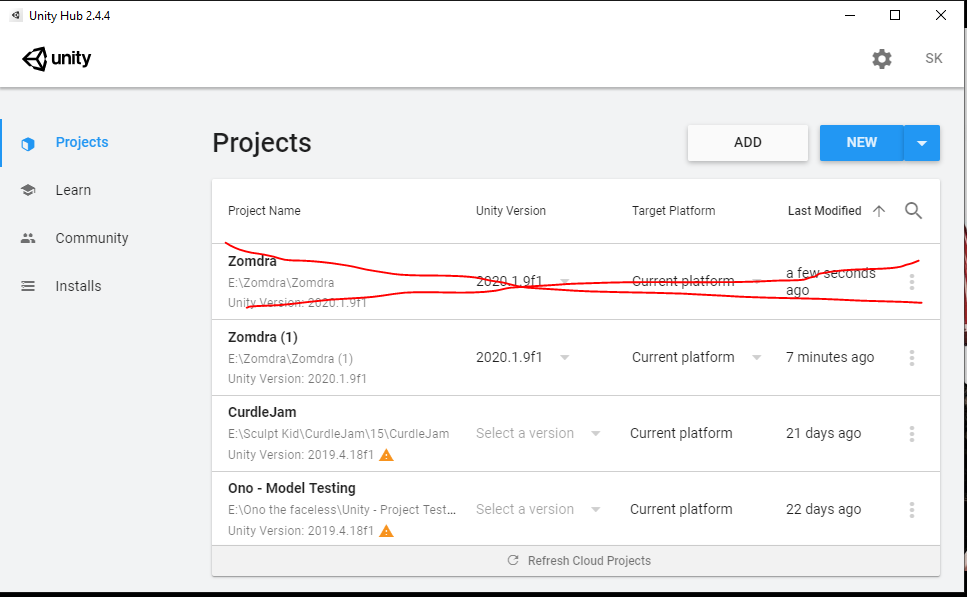Open the three-dot menu for Zomdra
Image resolution: width=967 pixels, height=597 pixels.
tap(911, 282)
